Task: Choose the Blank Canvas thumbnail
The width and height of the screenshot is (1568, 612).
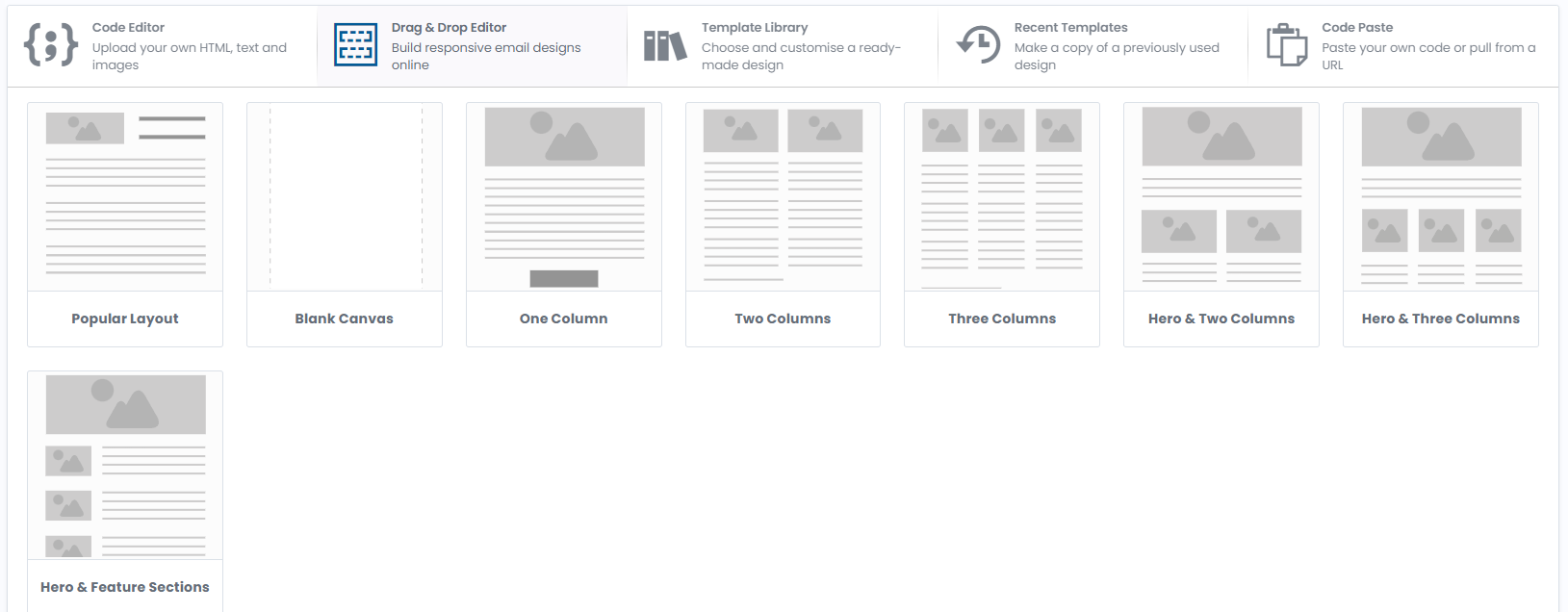Action: click(345, 197)
